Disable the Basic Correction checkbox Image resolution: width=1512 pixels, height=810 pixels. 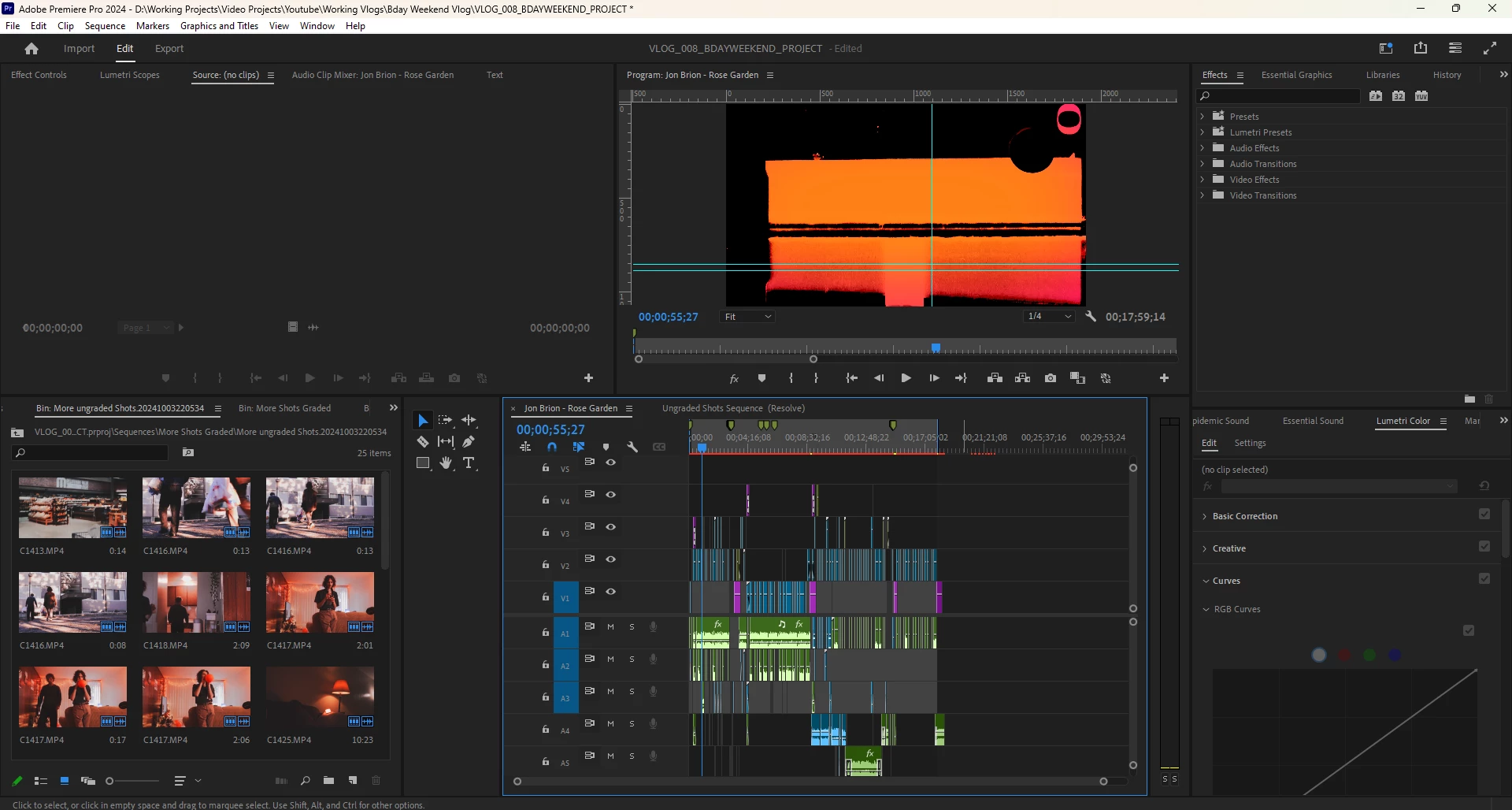point(1484,515)
